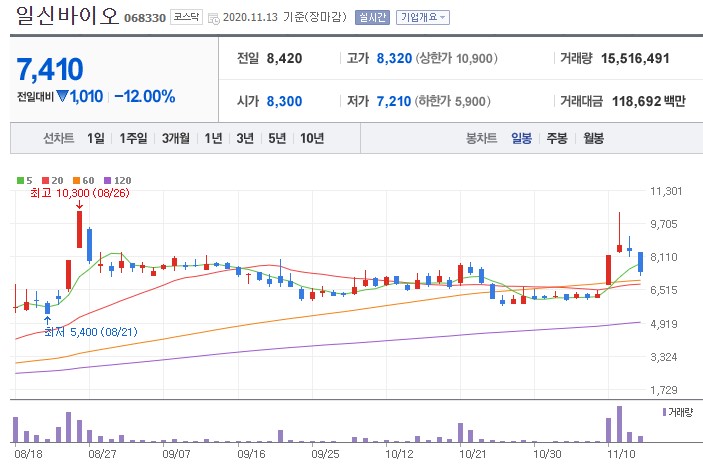Click the 시가 8,300 value
This screenshot has width=703, height=466.
pyautogui.click(x=284, y=101)
